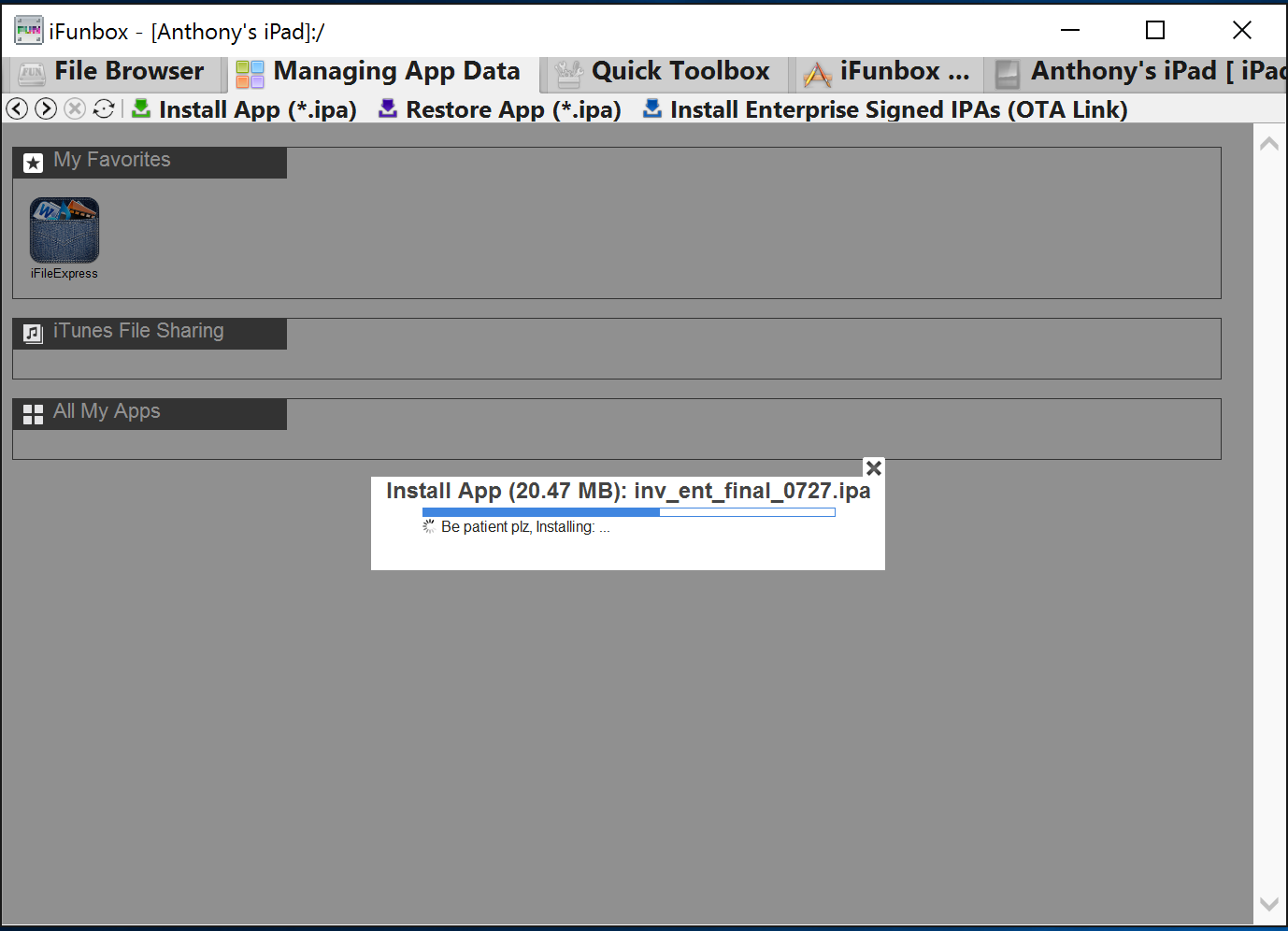Maximize the iFunbox window

[1155, 30]
